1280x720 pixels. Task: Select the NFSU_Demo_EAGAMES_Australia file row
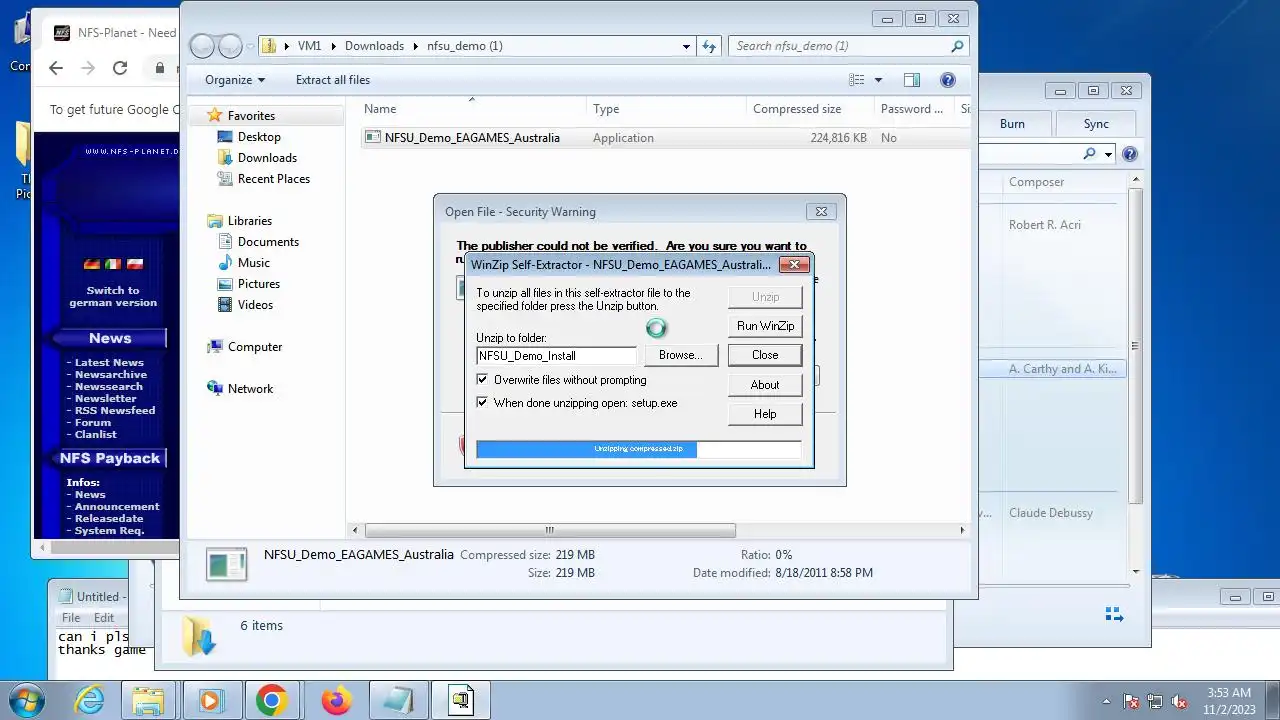click(x=665, y=138)
